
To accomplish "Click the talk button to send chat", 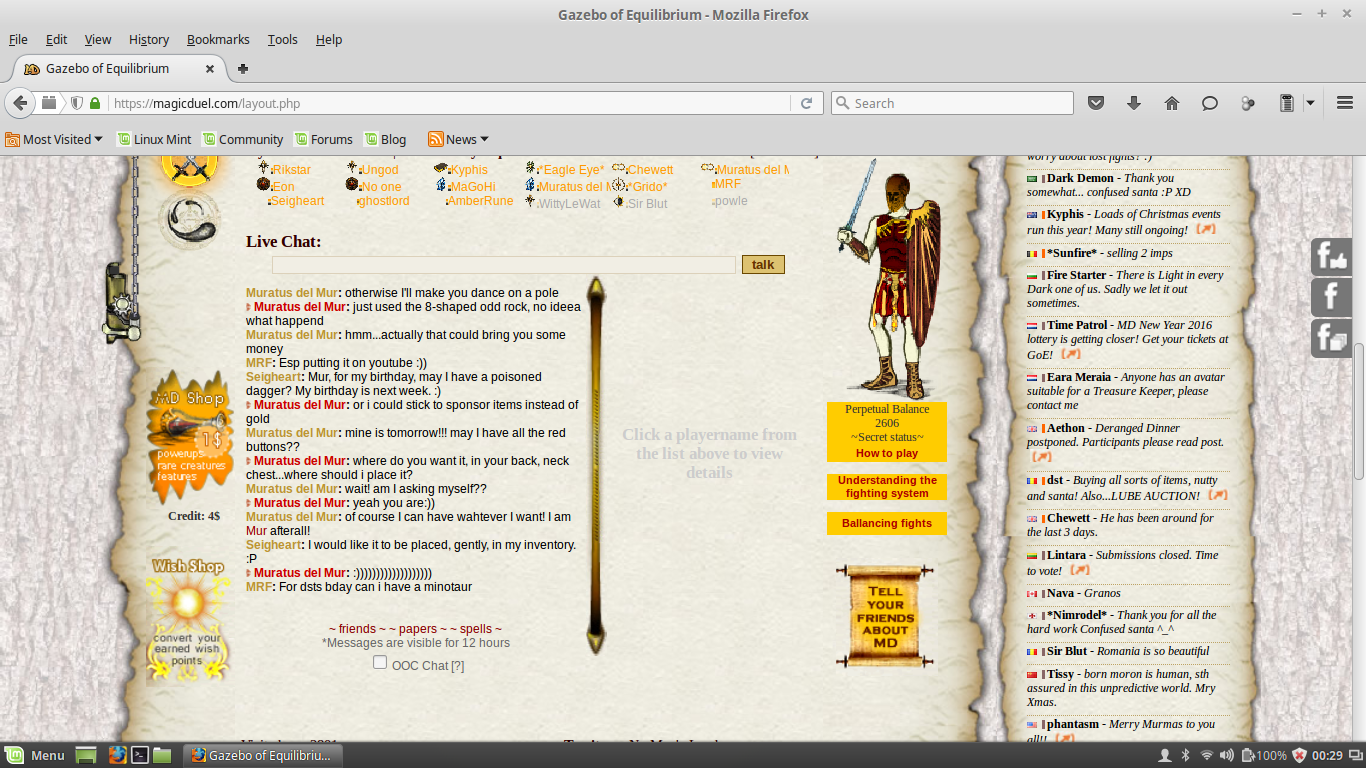I will coord(763,265).
